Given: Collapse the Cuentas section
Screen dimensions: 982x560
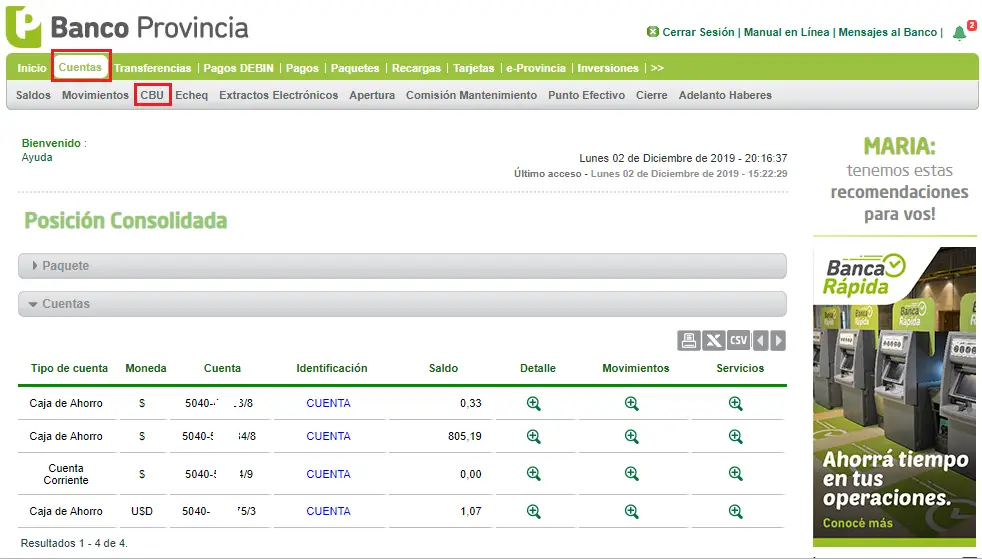Looking at the screenshot, I should tap(402, 304).
